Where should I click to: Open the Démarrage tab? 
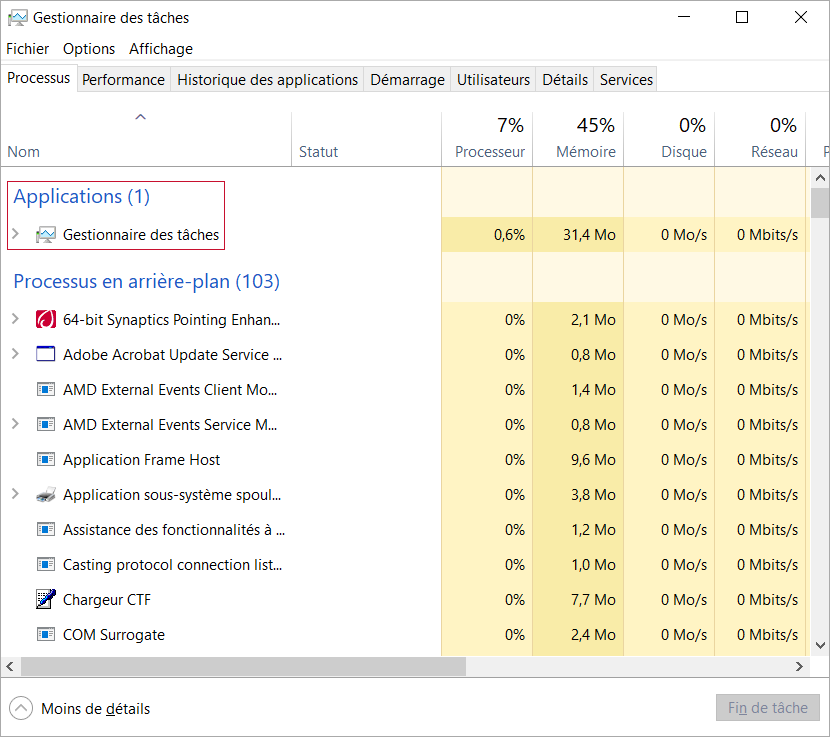(x=407, y=80)
